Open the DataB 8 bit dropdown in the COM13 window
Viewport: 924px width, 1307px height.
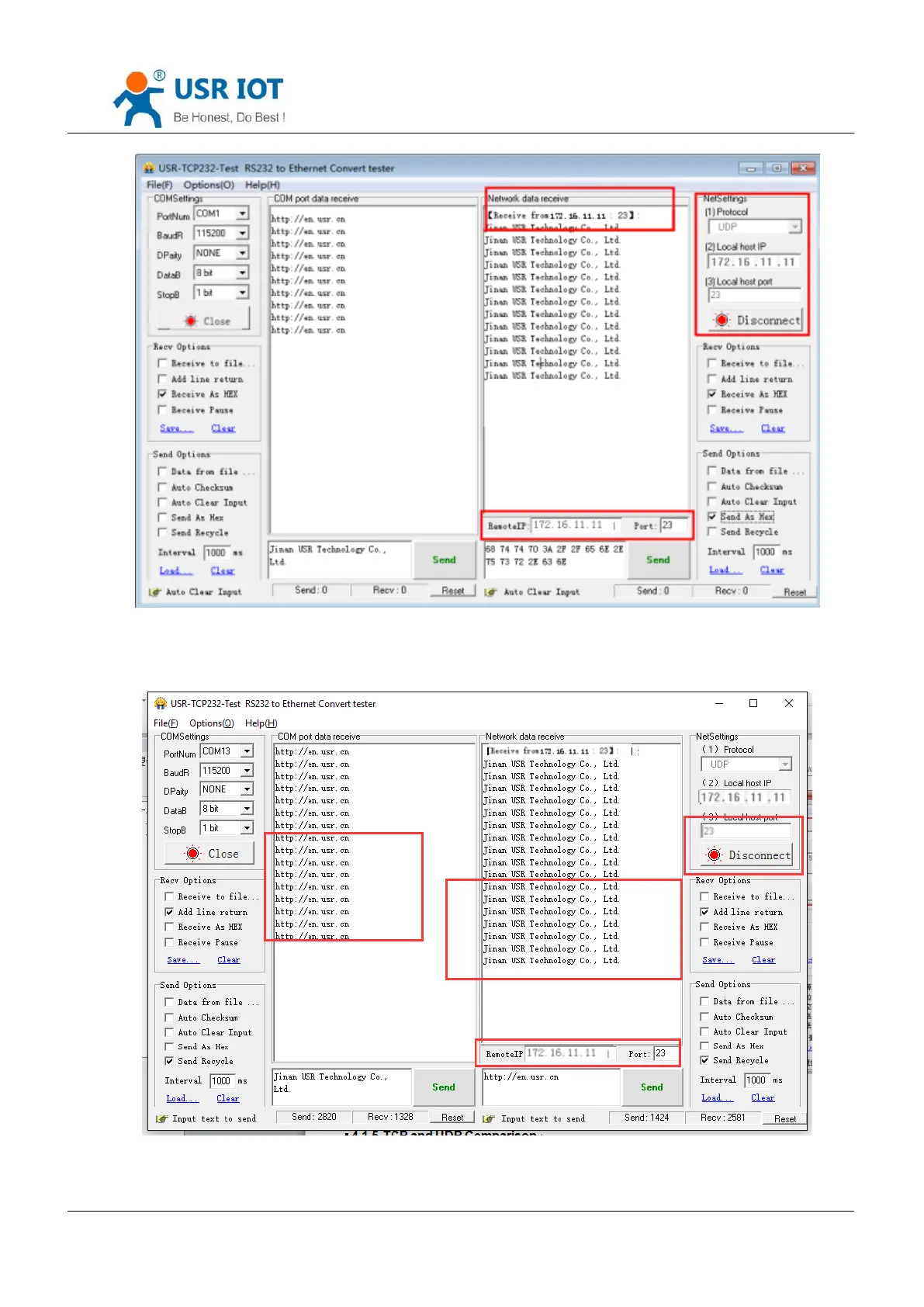pos(247,809)
